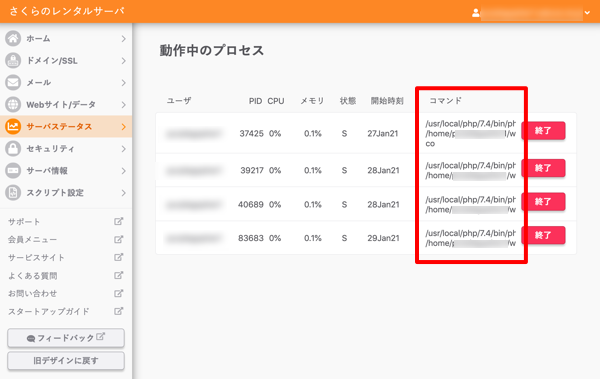Click the 27Jan21 start time cell
Viewport: 600px width, 379px height.
tap(383, 134)
